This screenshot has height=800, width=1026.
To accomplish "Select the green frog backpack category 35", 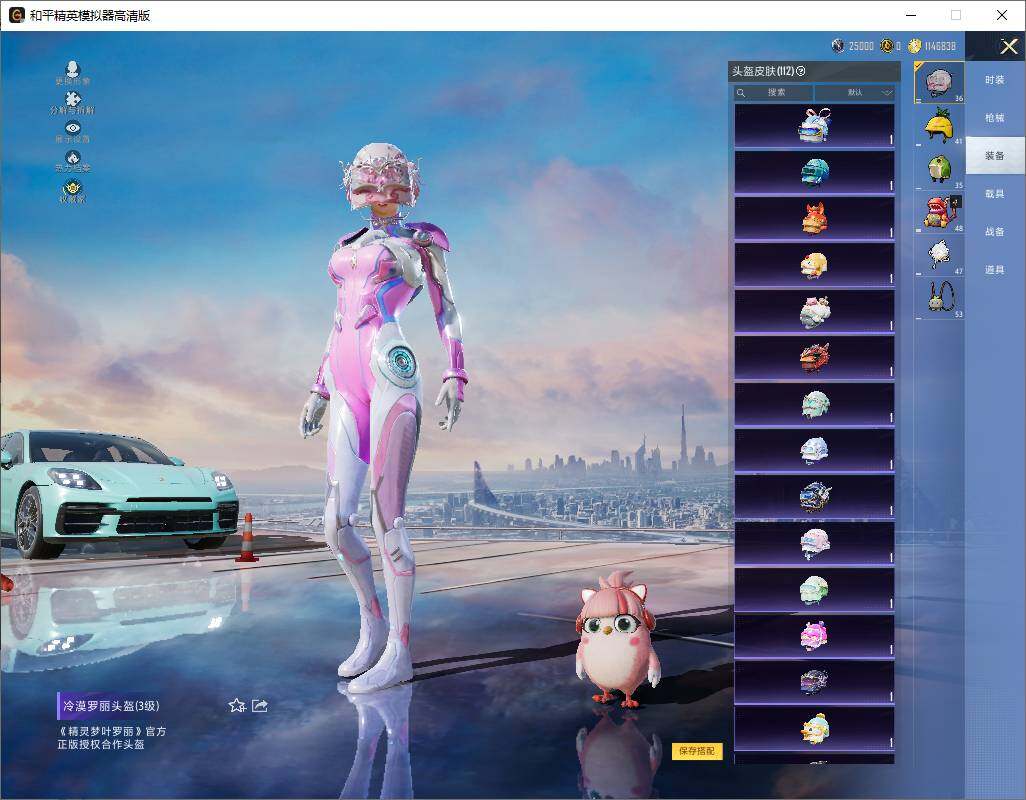I will click(939, 169).
